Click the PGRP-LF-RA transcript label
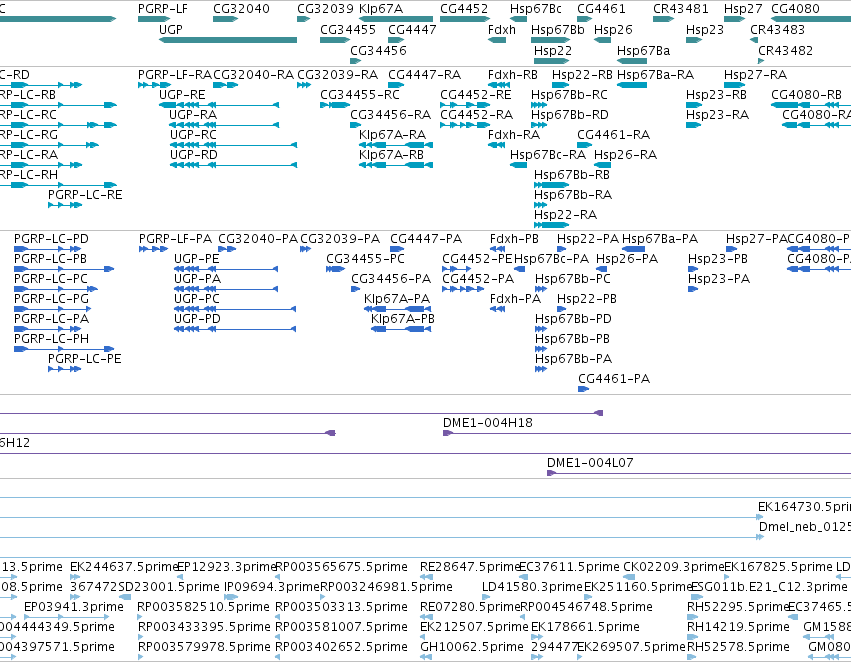The width and height of the screenshot is (851, 662). coord(175,74)
